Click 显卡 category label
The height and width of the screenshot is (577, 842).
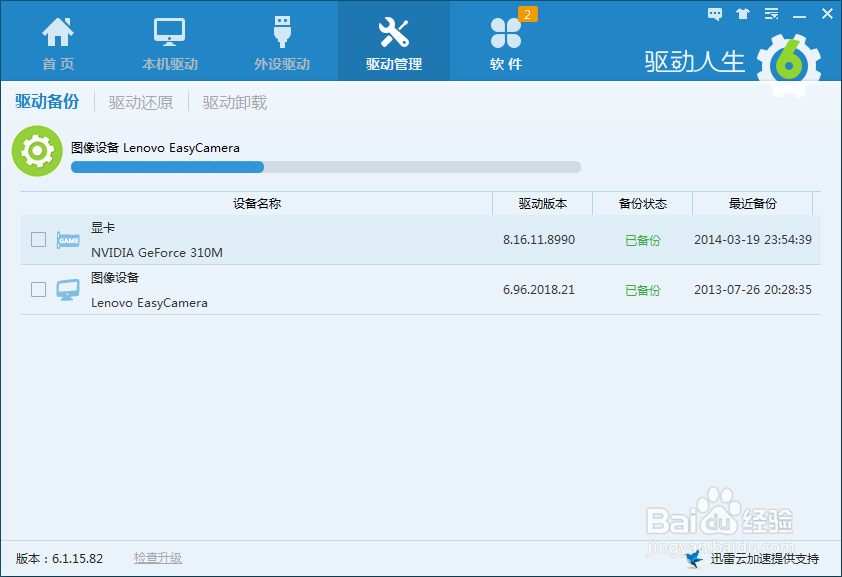(103, 228)
